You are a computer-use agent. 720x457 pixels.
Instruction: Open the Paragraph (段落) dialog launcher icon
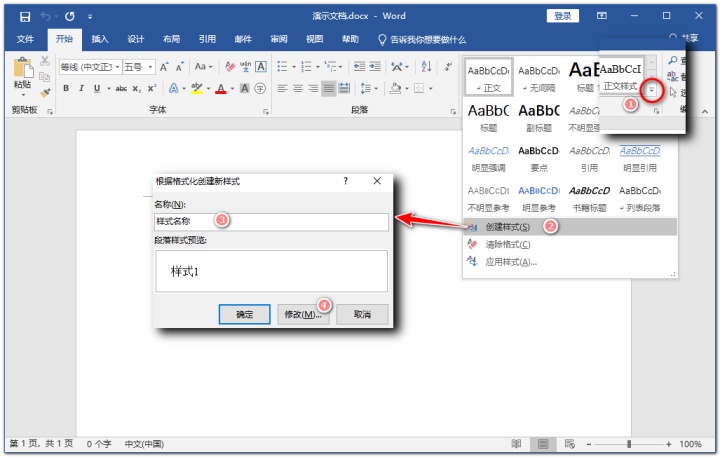pos(453,112)
